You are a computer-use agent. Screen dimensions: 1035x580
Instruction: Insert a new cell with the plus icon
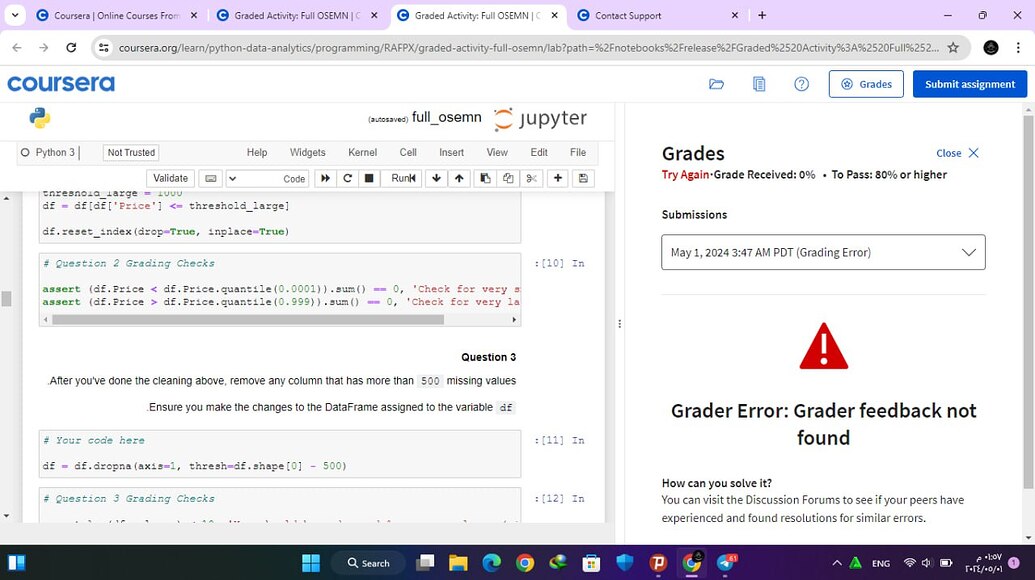[558, 178]
